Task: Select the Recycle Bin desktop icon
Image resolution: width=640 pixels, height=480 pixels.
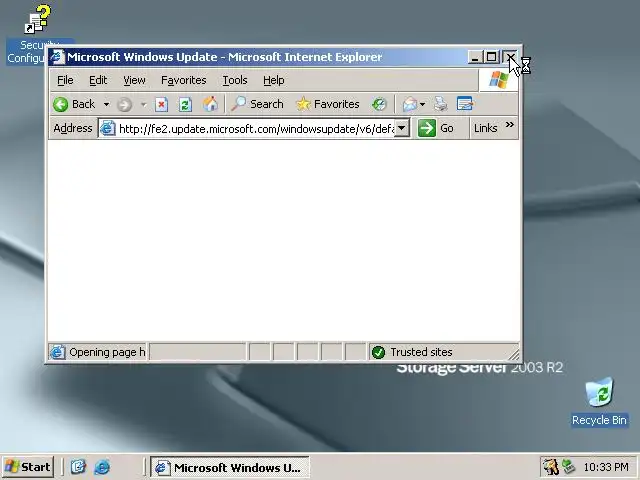Action: coord(599,402)
